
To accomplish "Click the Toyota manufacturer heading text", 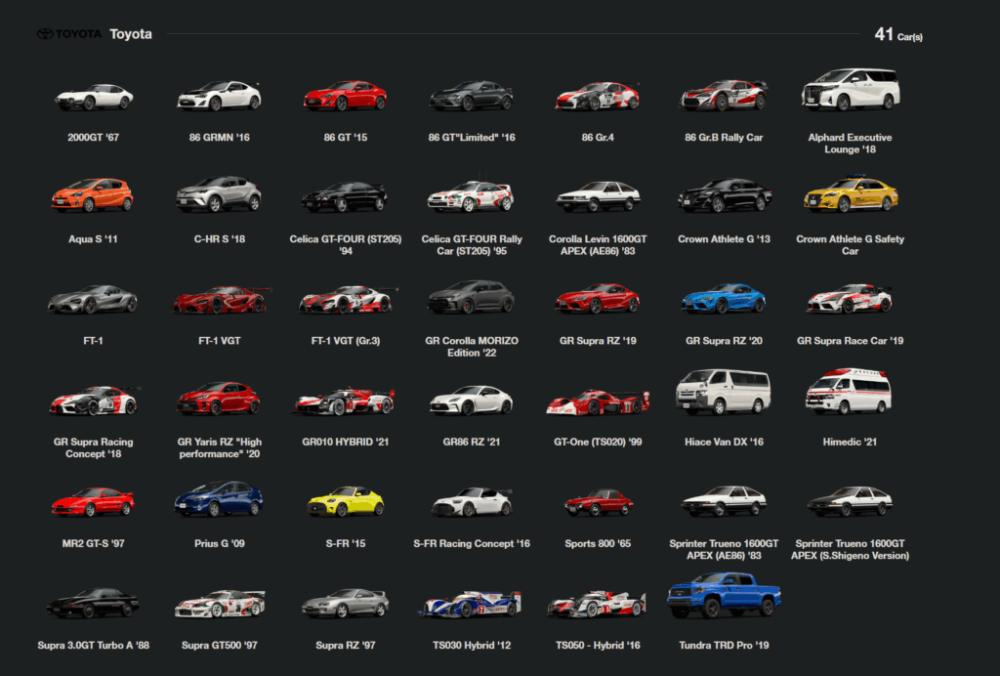I will [x=131, y=34].
